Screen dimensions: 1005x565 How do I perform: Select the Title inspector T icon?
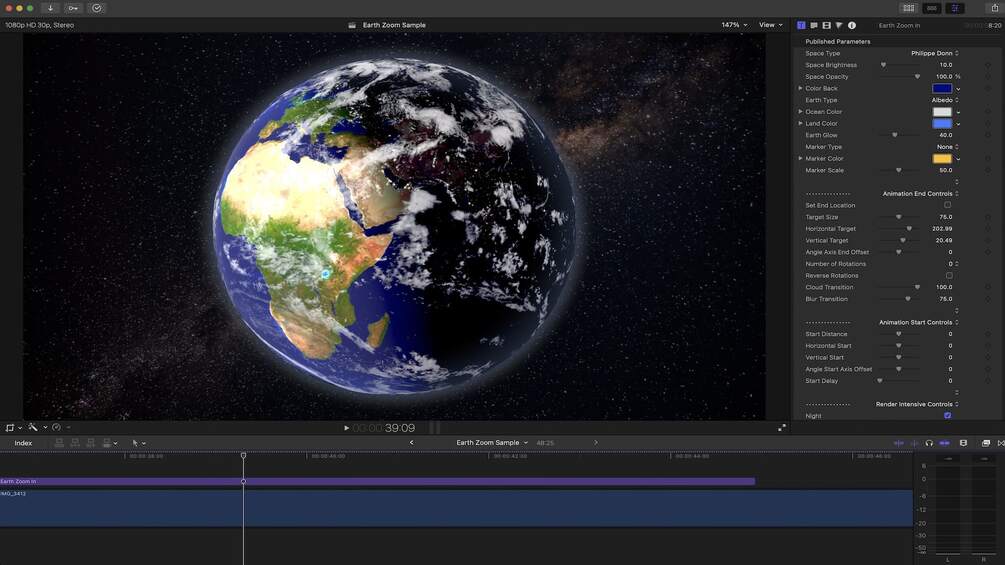[x=801, y=25]
